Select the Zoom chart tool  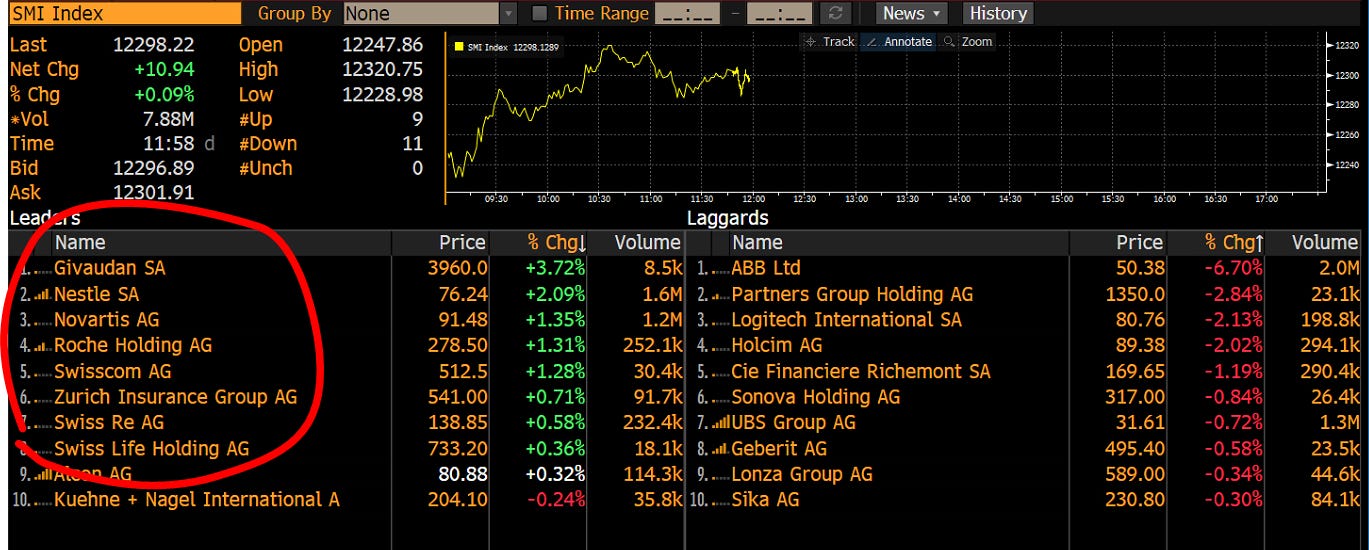click(967, 42)
